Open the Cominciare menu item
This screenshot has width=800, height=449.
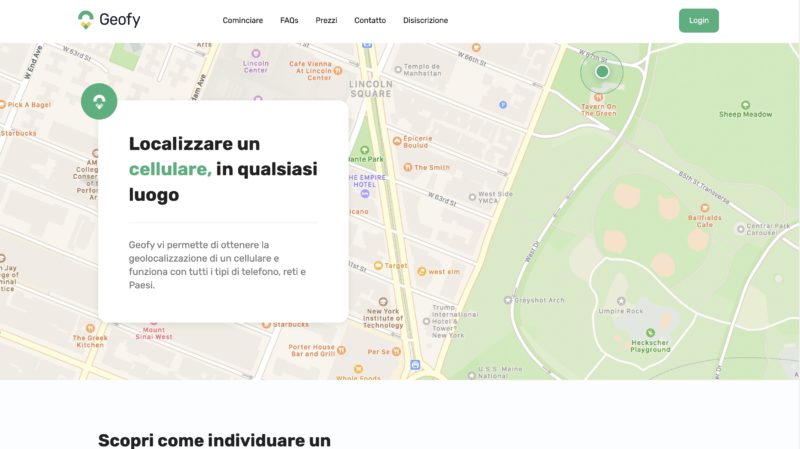pyautogui.click(x=243, y=20)
